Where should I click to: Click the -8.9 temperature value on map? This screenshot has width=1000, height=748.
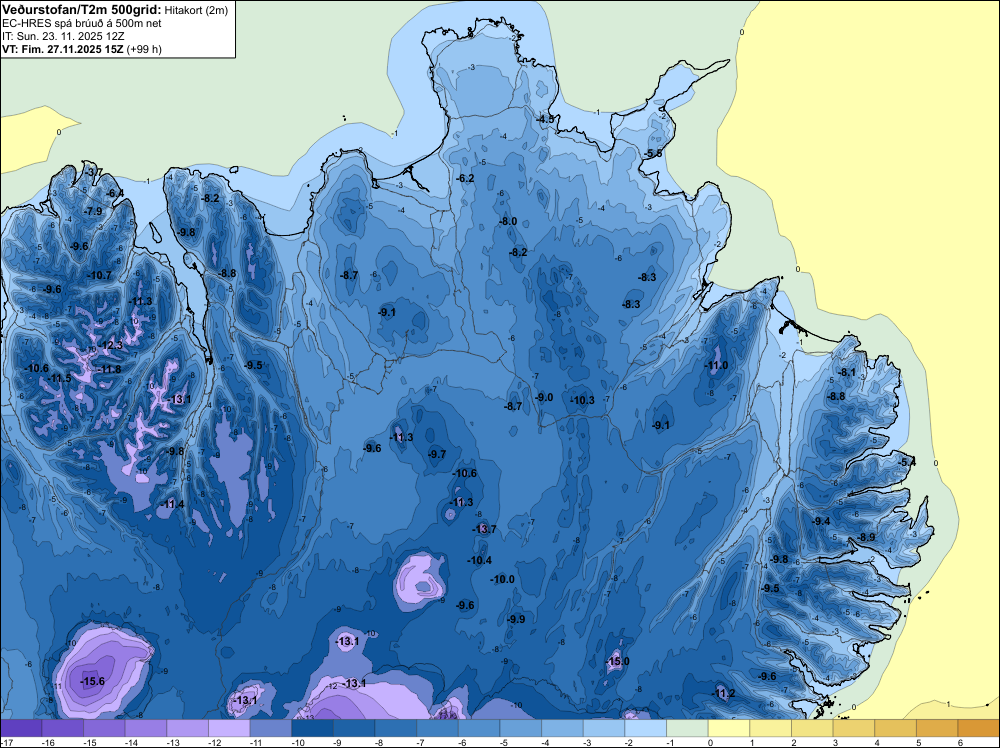tap(866, 537)
